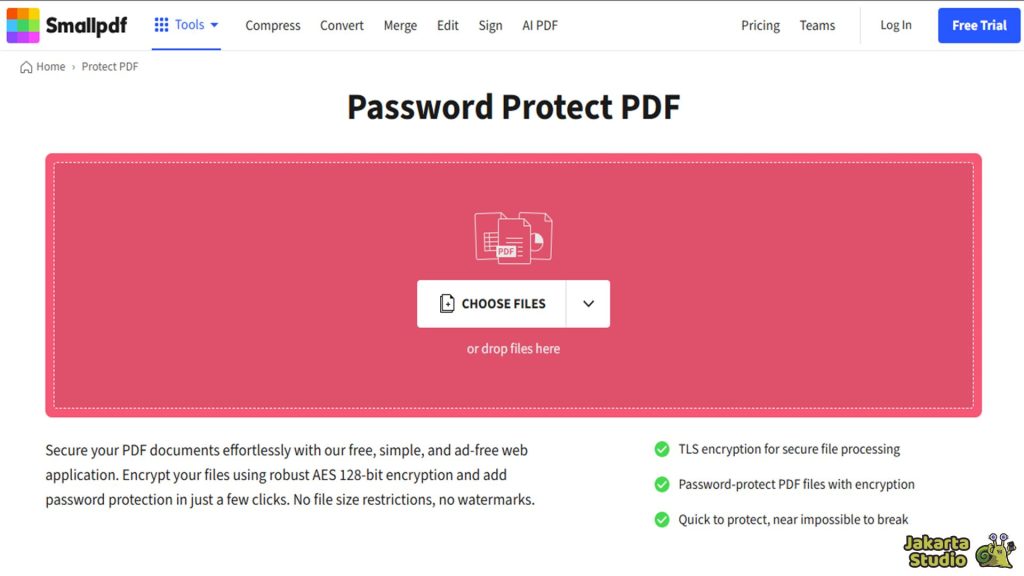
Task: Click the pink drop files here area
Action: click(513, 348)
